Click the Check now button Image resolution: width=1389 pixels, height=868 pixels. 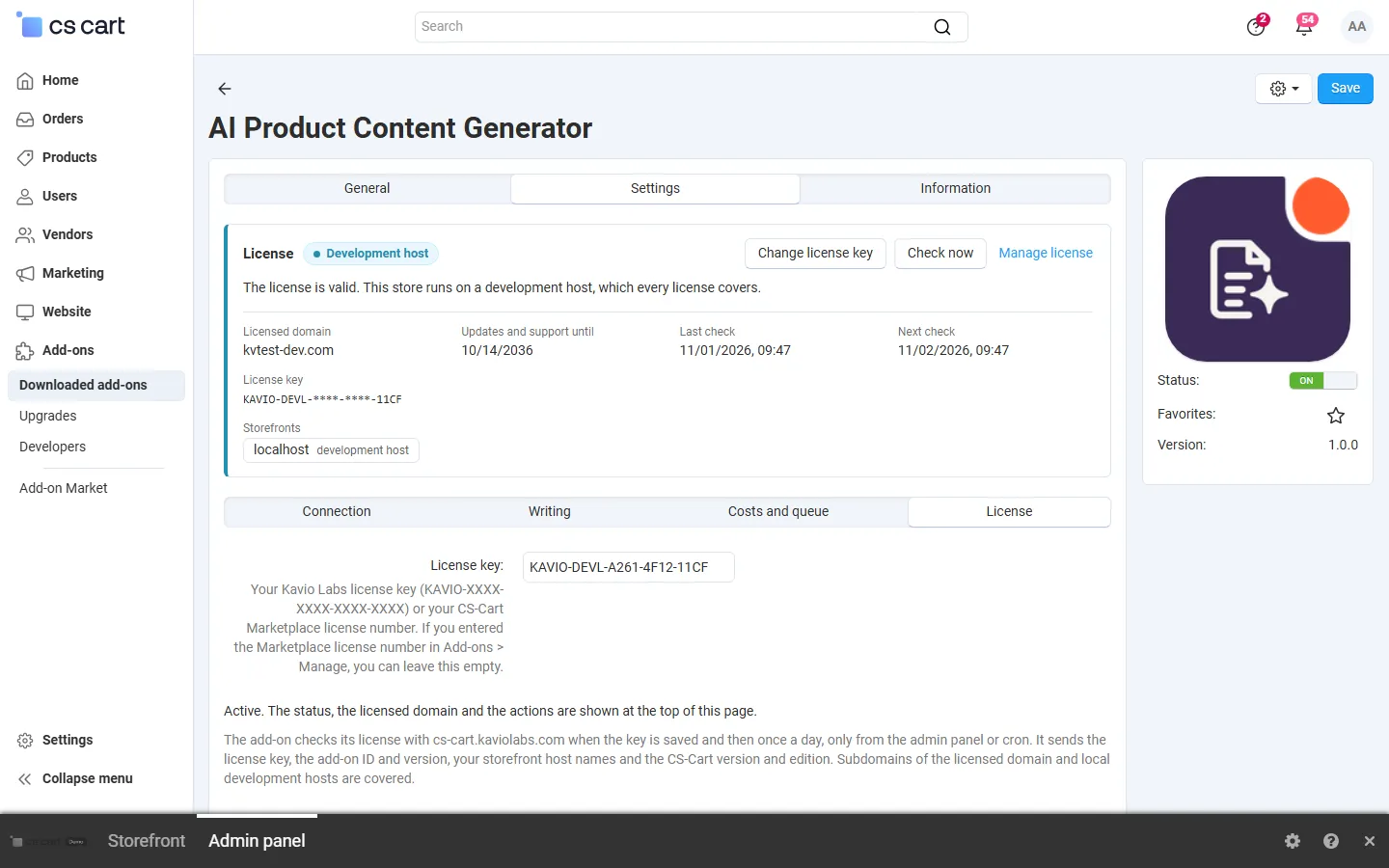coord(940,254)
